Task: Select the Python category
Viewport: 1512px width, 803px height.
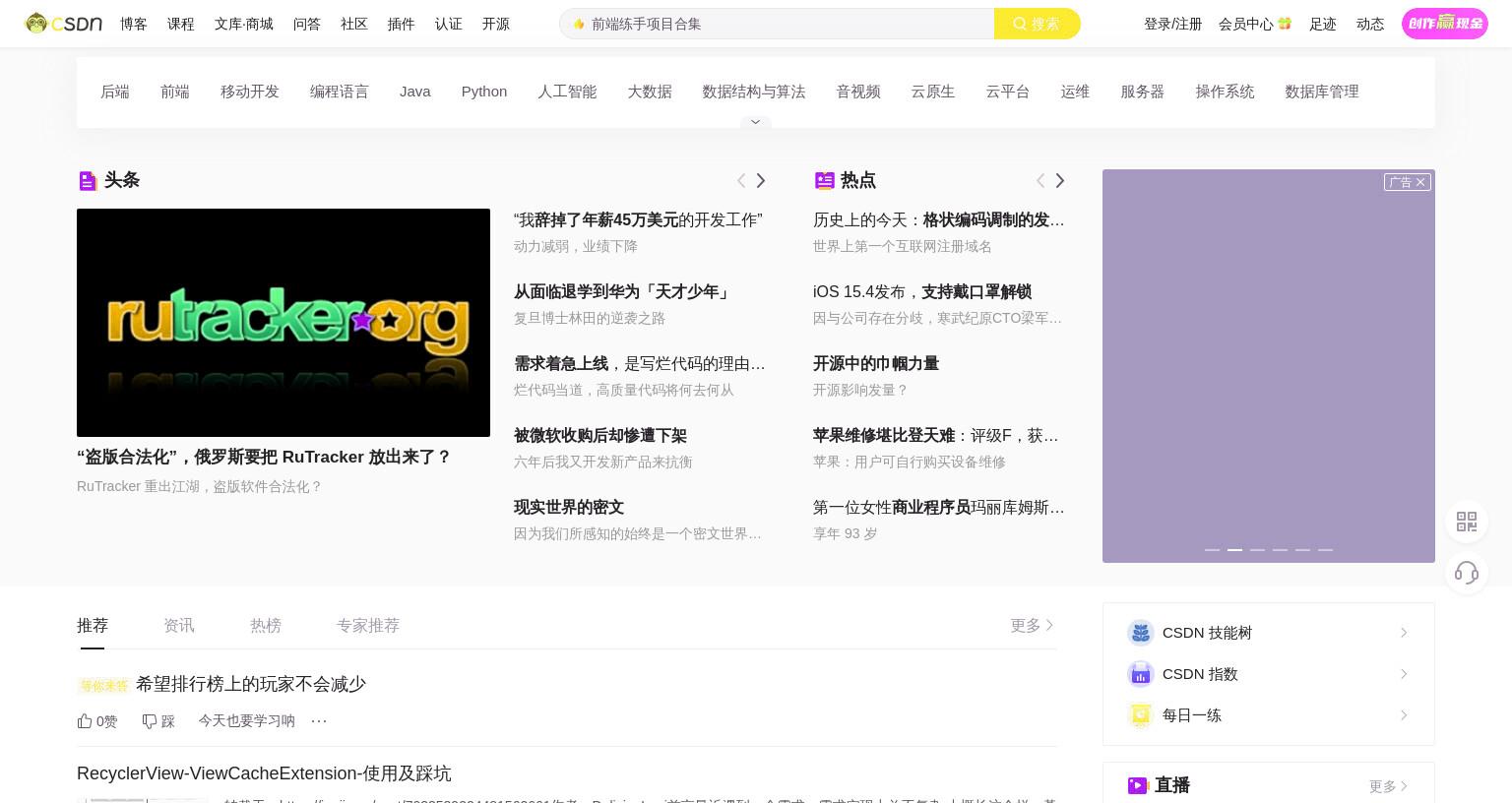Action: (484, 92)
